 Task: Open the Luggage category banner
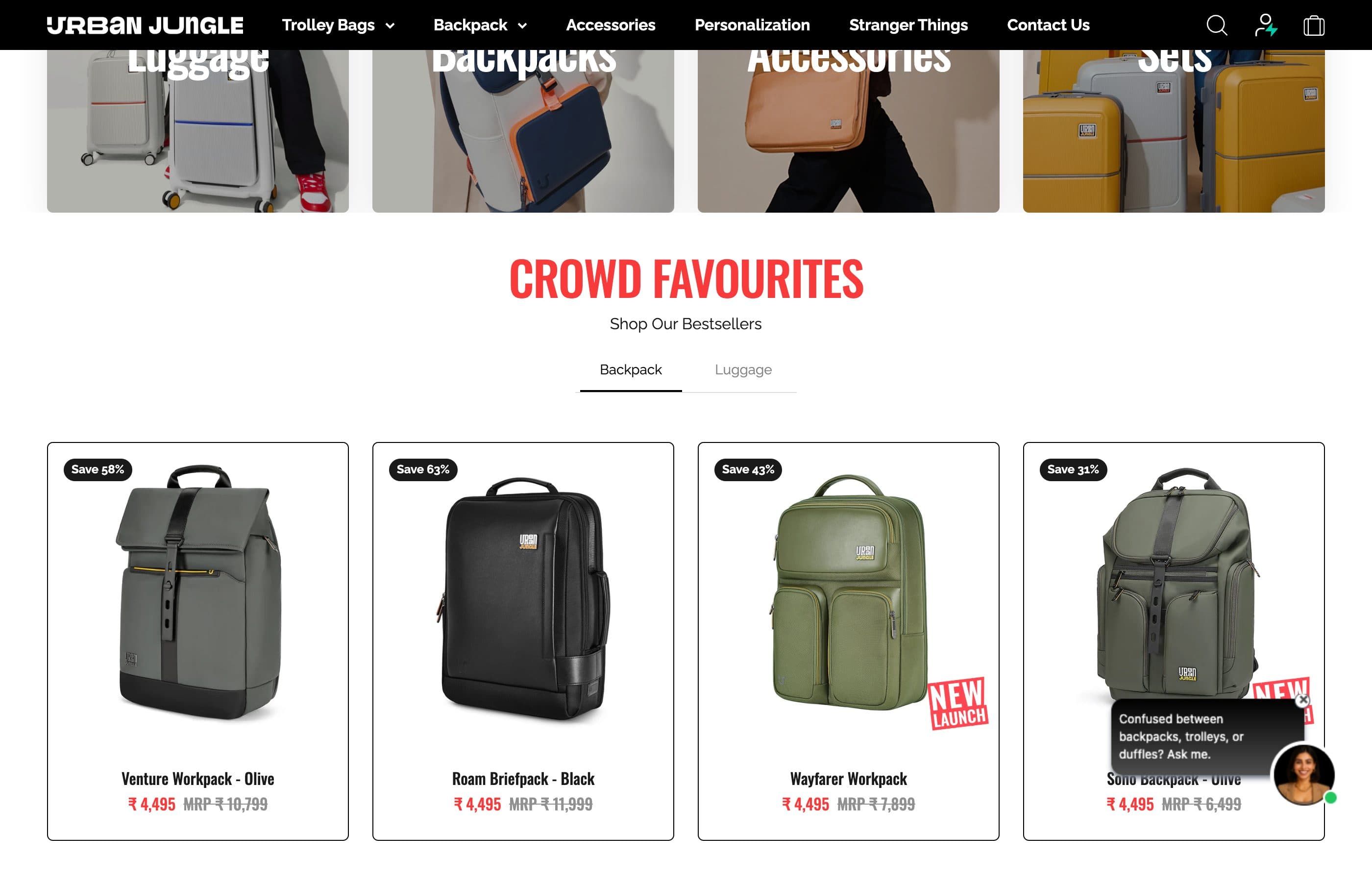(197, 131)
